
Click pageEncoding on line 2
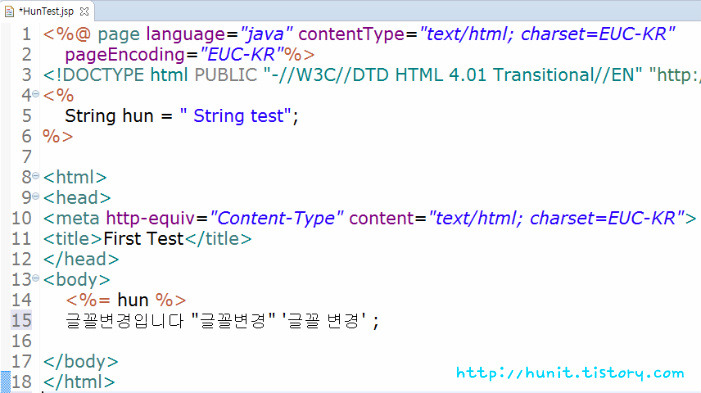click(x=125, y=55)
